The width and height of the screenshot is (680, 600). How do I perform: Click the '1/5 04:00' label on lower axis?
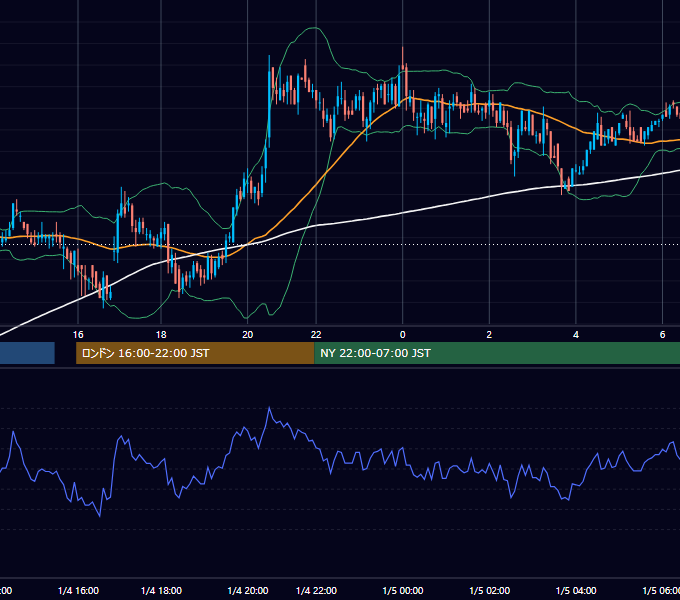[x=576, y=590]
